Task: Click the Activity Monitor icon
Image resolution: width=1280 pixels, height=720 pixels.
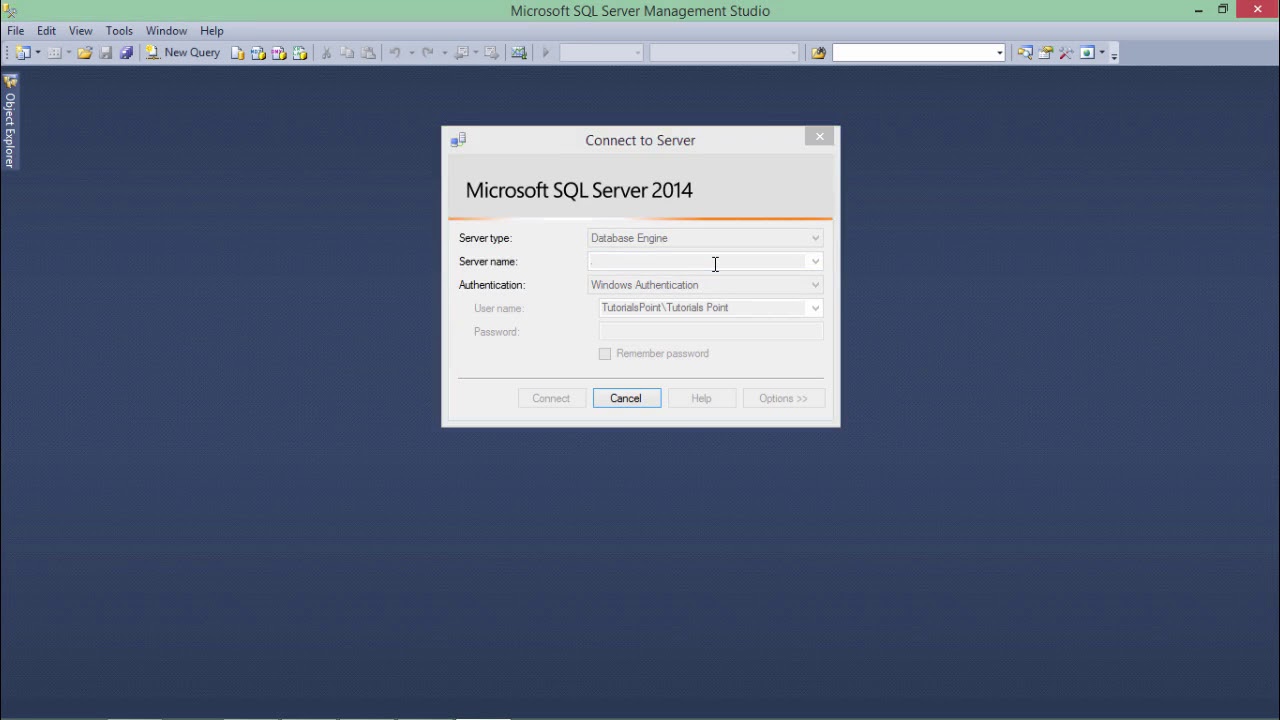Action: tap(519, 53)
